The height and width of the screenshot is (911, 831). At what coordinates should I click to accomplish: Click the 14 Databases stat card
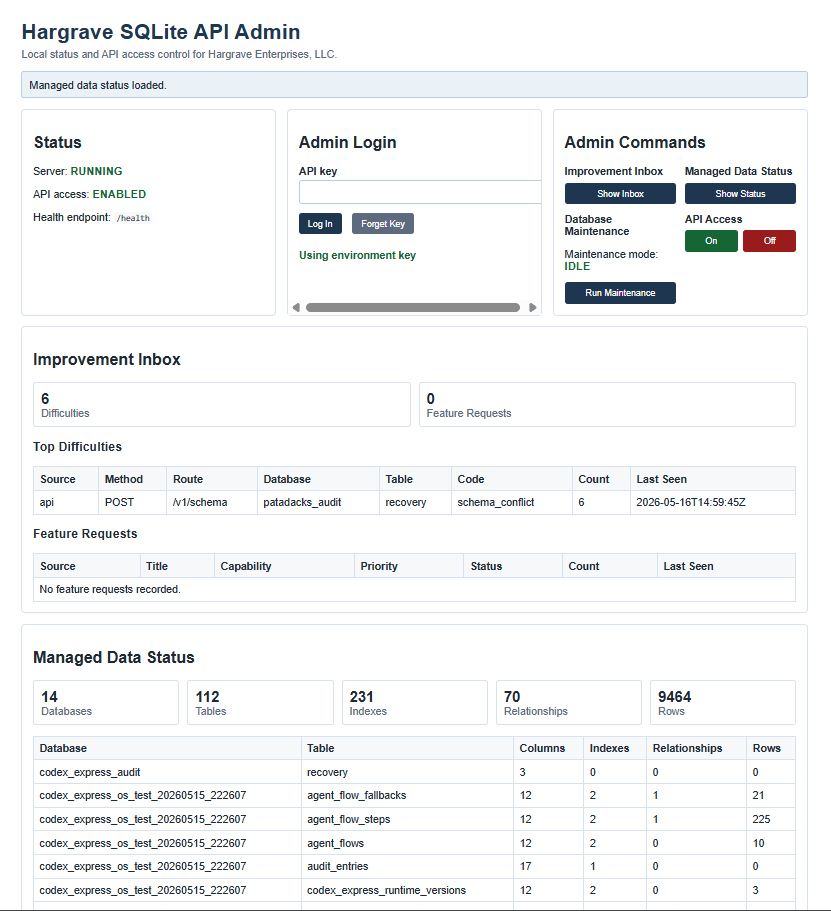(x=106, y=702)
